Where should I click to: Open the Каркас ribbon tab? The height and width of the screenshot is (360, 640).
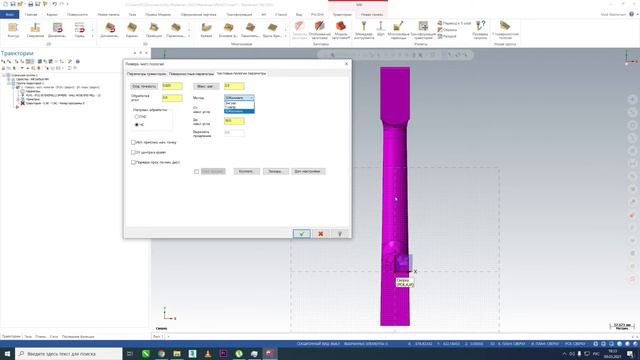coord(52,14)
